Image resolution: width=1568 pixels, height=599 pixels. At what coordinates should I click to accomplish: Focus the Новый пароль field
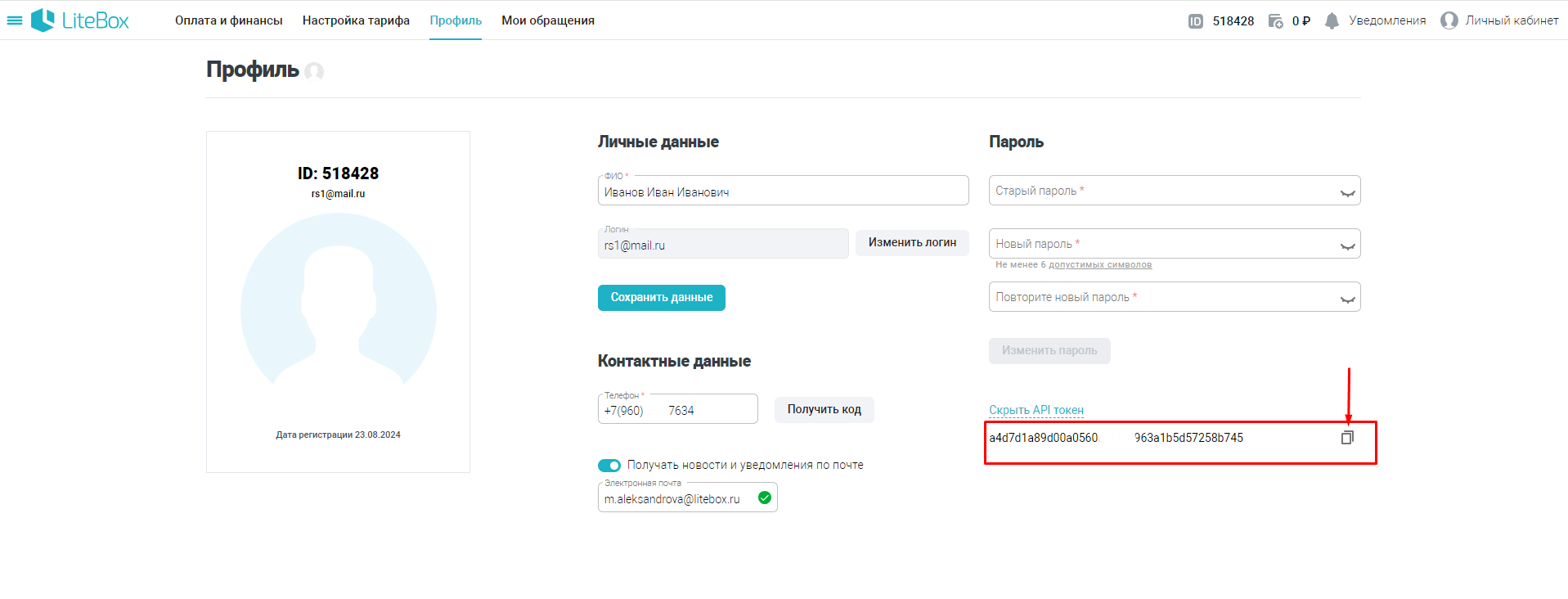point(1175,244)
